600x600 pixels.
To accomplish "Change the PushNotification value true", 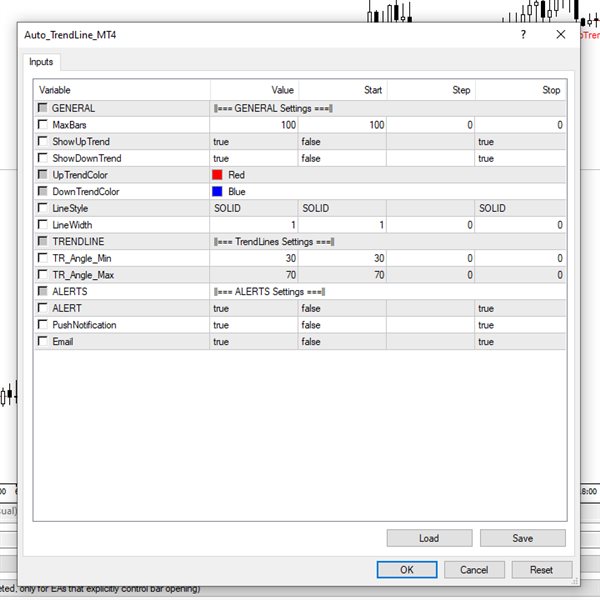I will click(254, 325).
